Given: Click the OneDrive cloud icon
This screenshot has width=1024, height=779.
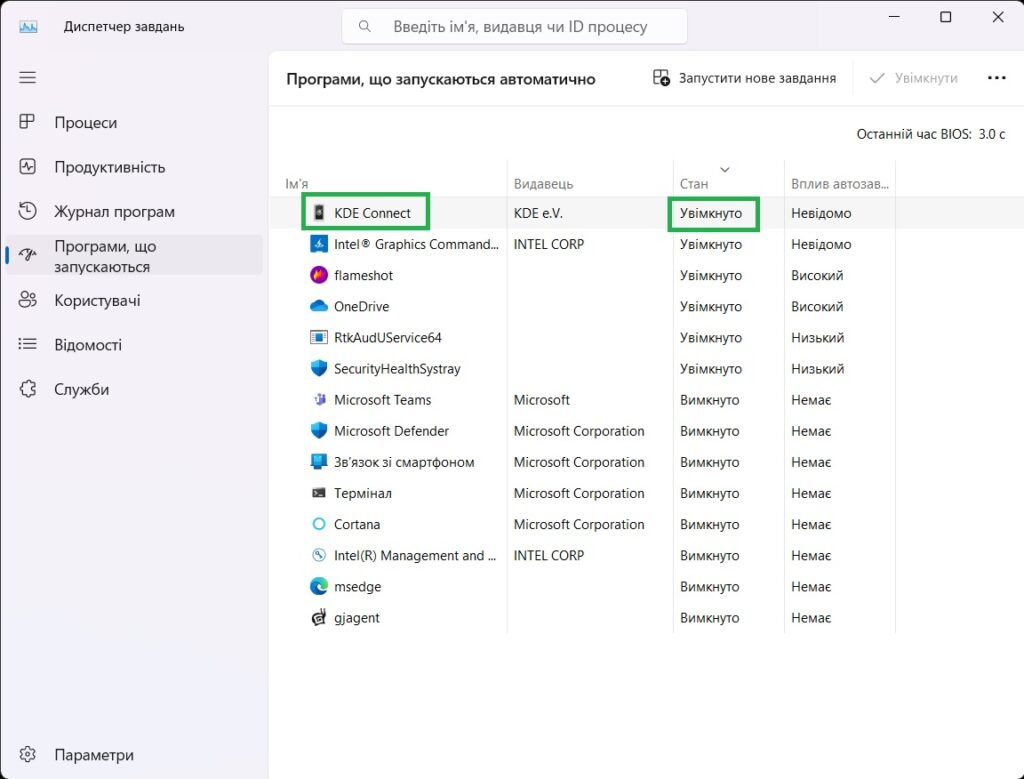Looking at the screenshot, I should 319,306.
